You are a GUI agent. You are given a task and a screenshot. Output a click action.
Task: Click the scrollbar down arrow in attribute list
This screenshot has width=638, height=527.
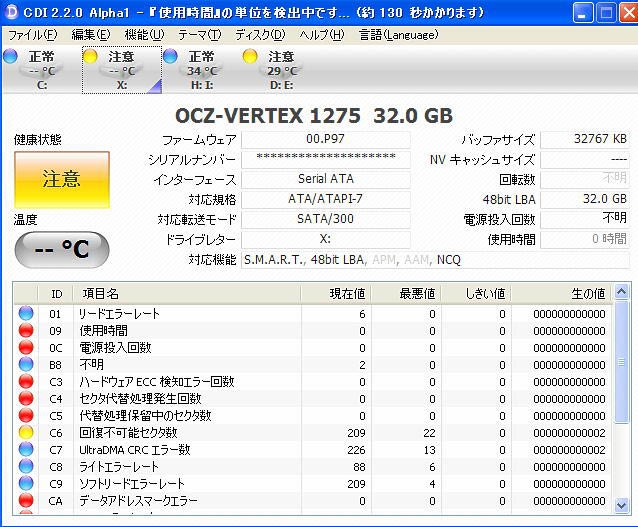coord(621,505)
